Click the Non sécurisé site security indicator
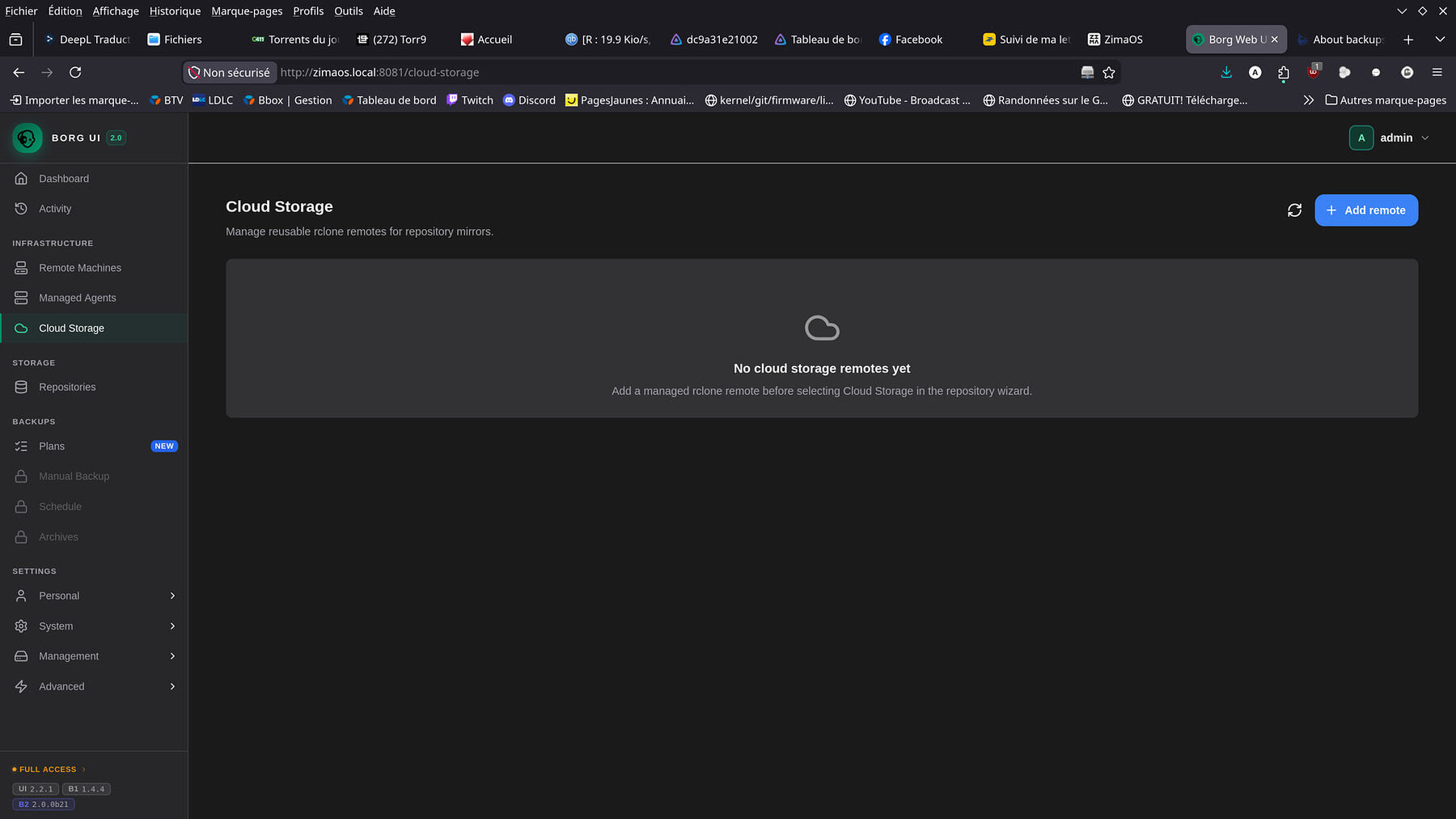This screenshot has width=1456, height=819. 230,73
